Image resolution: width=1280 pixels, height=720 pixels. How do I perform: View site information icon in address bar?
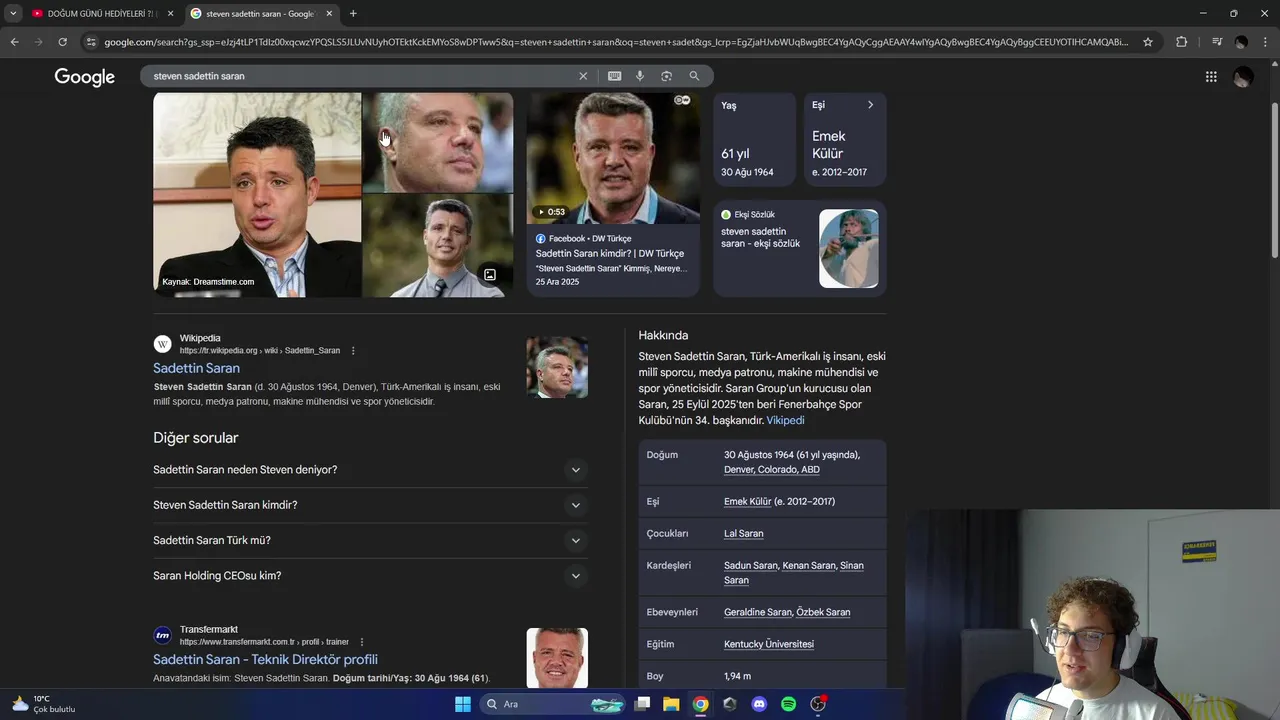pyautogui.click(x=91, y=42)
